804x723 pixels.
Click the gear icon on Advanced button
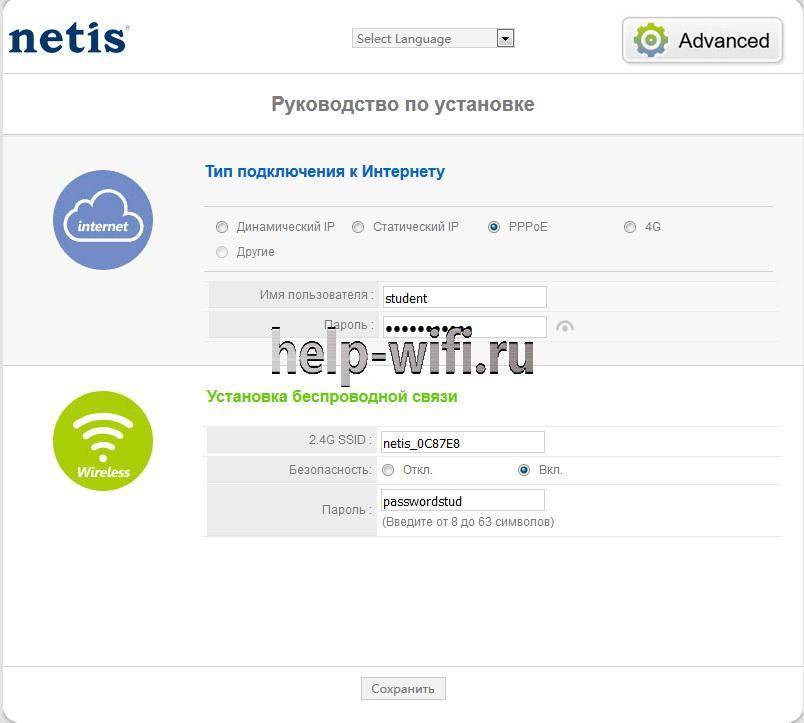651,40
